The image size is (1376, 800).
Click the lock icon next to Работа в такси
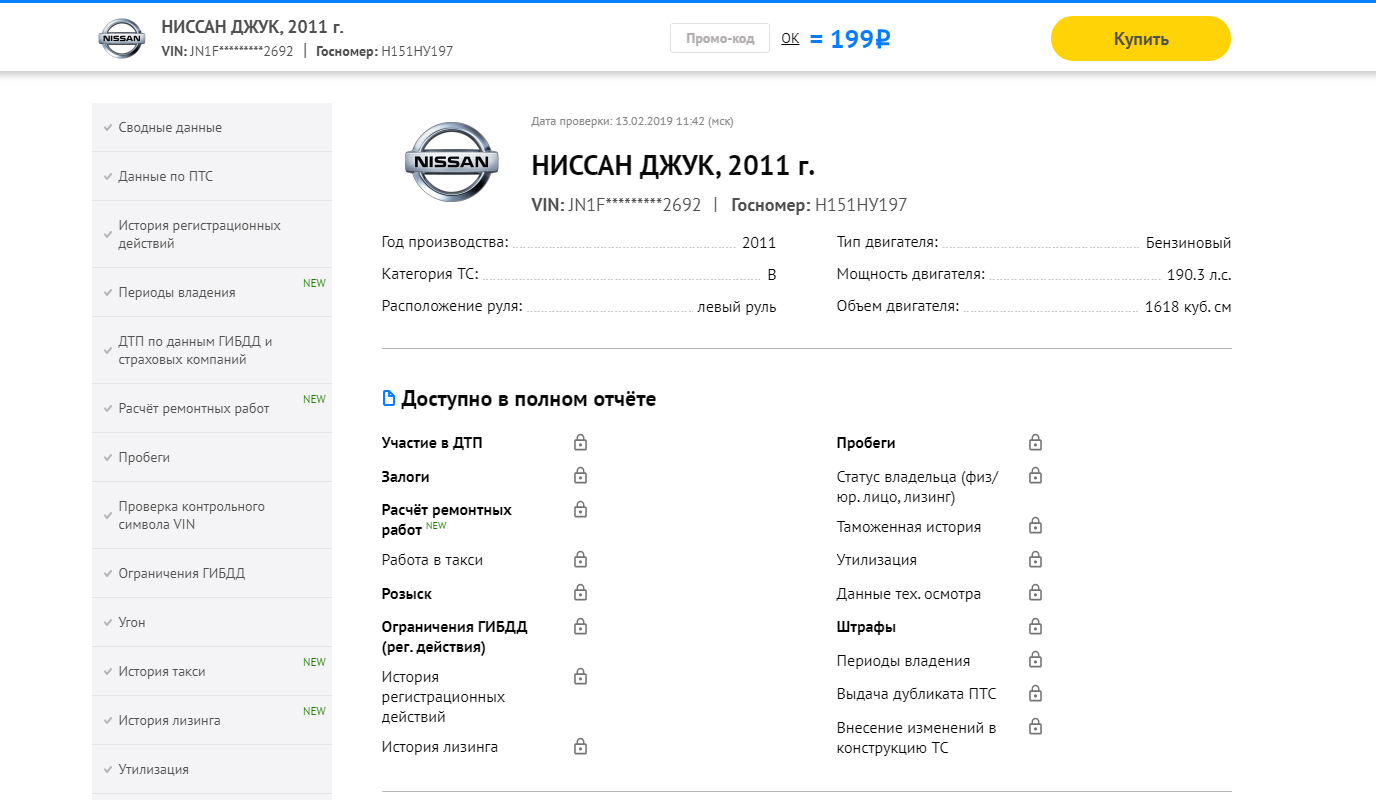580,559
